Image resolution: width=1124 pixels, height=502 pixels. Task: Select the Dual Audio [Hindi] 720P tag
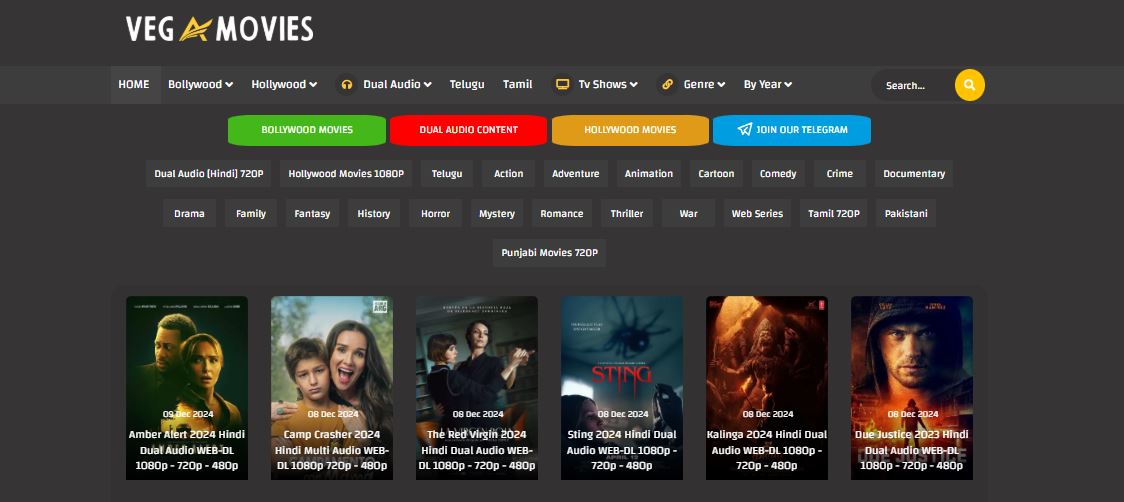(x=209, y=174)
